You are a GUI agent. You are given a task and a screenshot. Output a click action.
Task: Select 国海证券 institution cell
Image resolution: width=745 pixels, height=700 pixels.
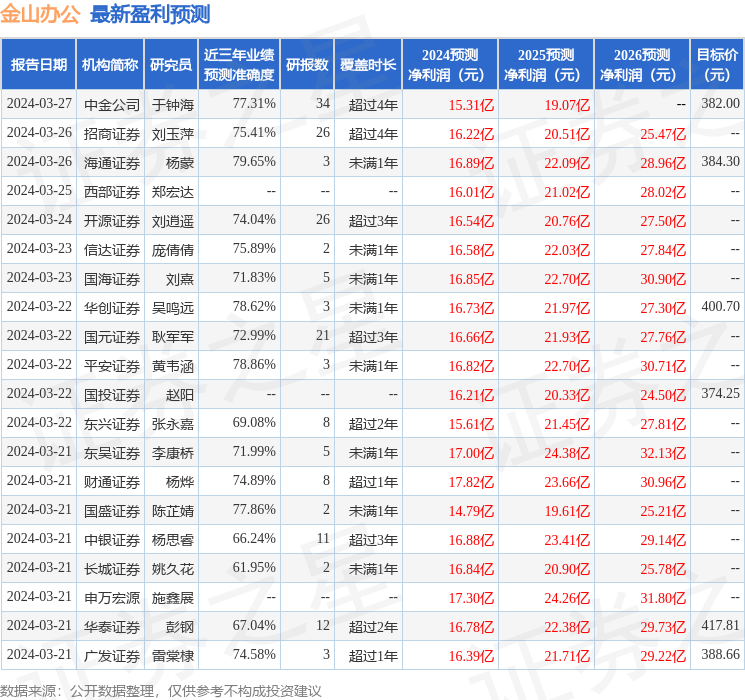click(x=112, y=279)
